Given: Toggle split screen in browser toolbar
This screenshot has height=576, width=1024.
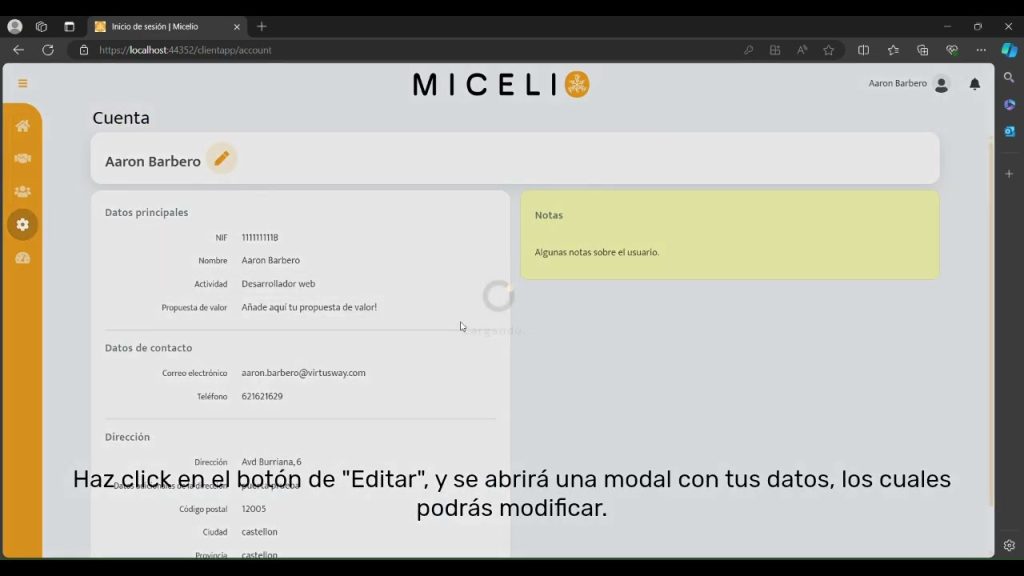Looking at the screenshot, I should [863, 50].
